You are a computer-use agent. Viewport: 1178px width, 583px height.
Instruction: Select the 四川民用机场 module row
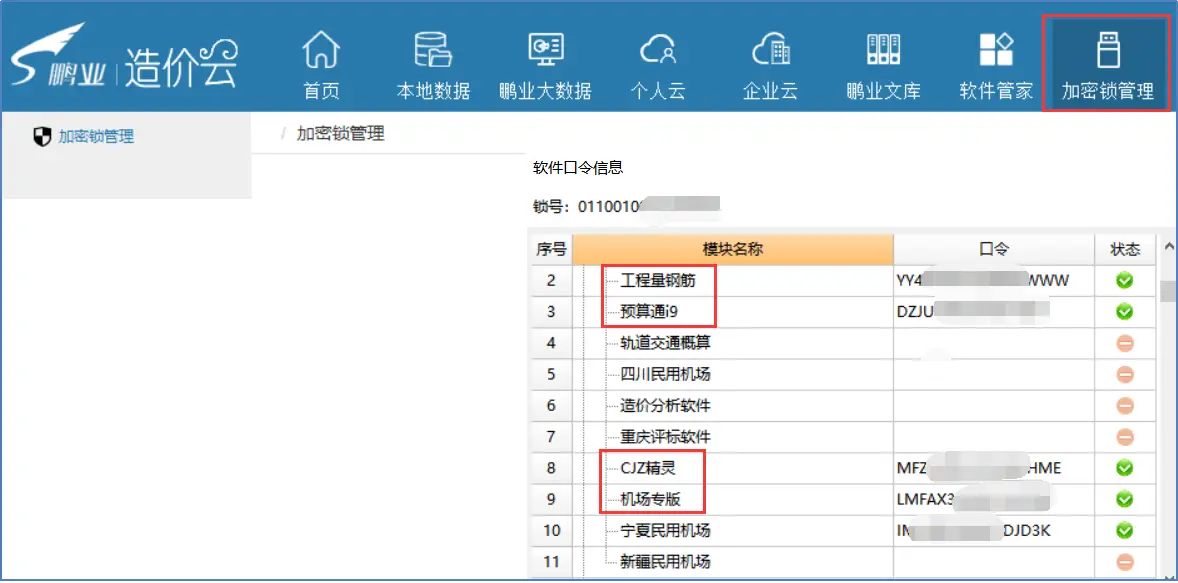(x=844, y=374)
